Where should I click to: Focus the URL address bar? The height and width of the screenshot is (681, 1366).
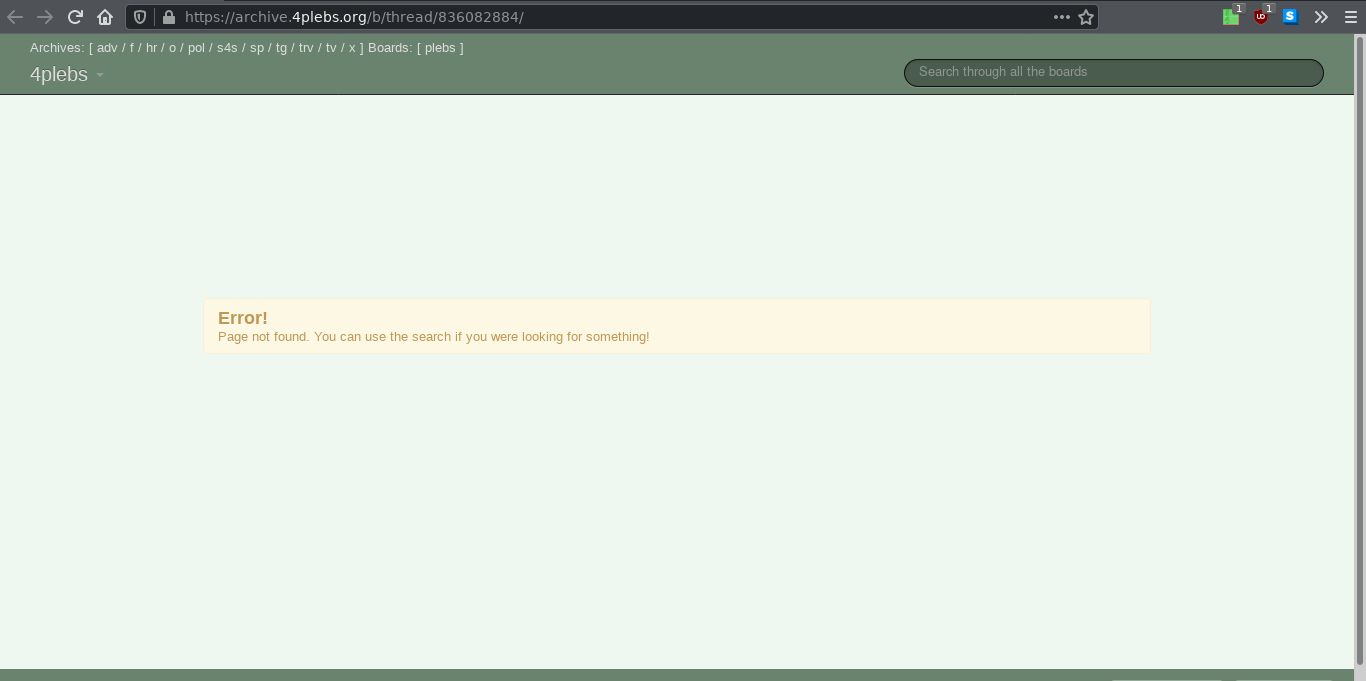coord(612,17)
